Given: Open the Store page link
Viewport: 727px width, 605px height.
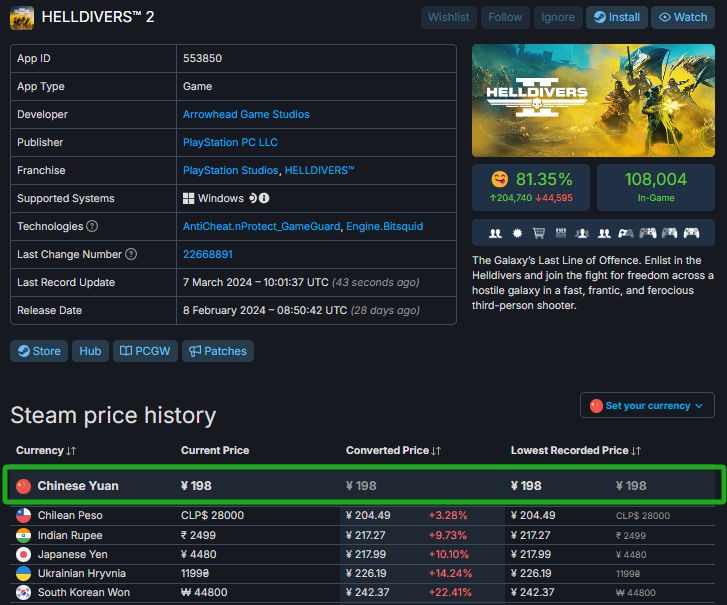Looking at the screenshot, I should [x=38, y=351].
